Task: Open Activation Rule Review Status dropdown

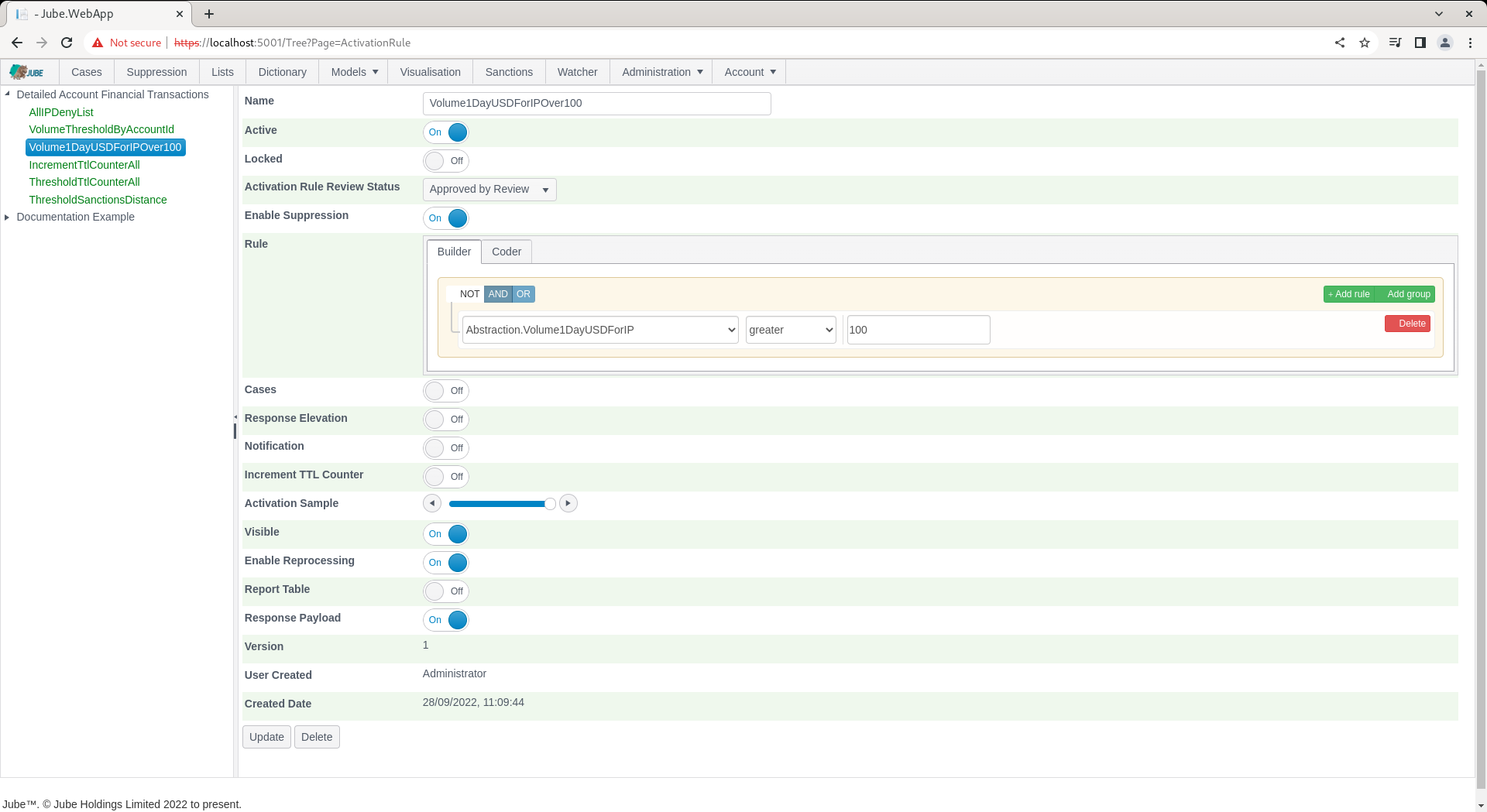Action: 489,190
